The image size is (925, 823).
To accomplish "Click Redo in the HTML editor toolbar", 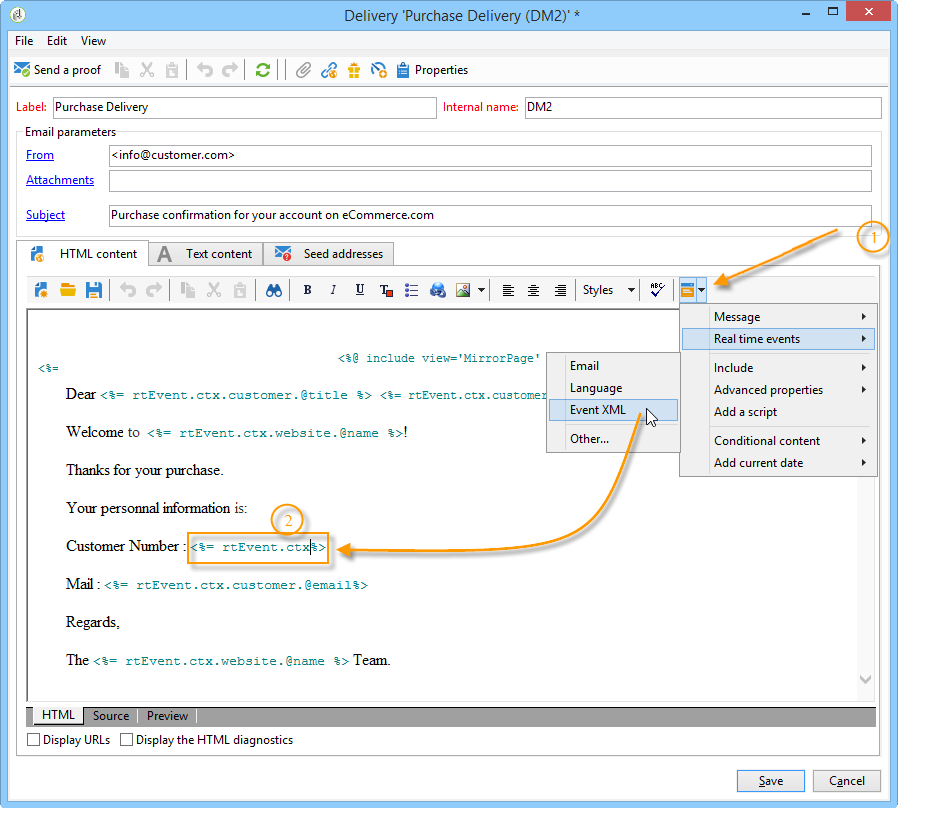I will pos(154,290).
